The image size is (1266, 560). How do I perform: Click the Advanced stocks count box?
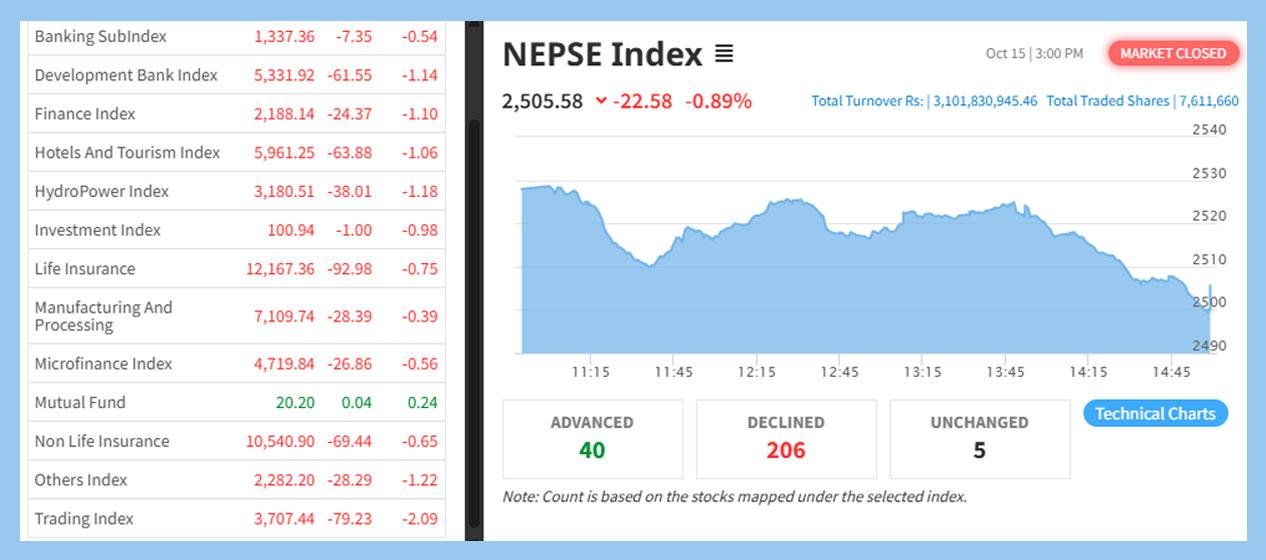pos(592,438)
